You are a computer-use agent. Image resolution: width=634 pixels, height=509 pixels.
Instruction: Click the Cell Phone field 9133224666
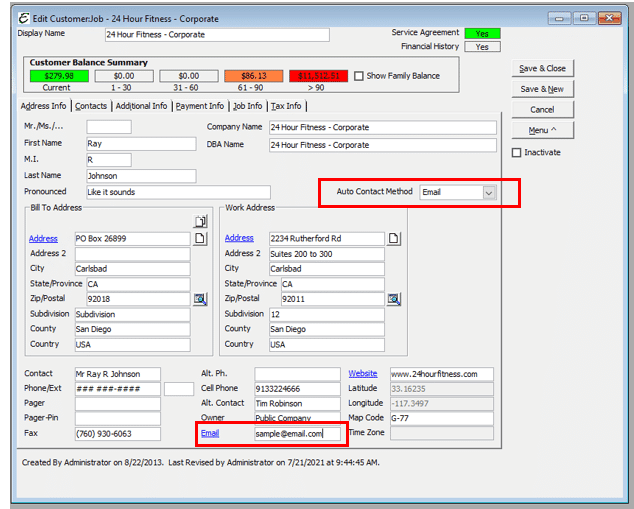(298, 389)
